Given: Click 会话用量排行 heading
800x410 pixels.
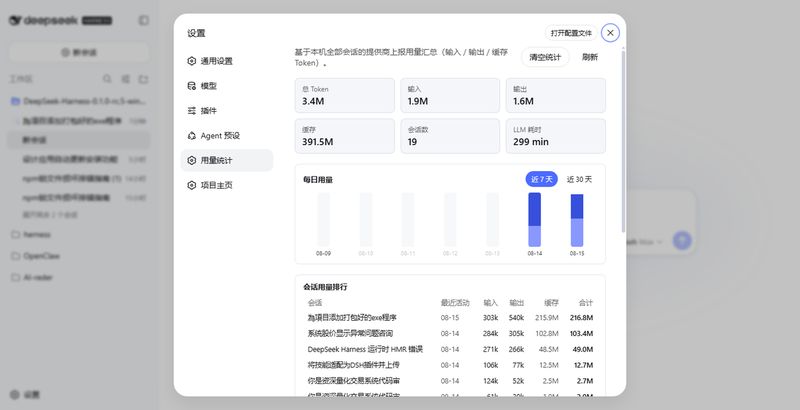Looking at the screenshot, I should tap(325, 287).
